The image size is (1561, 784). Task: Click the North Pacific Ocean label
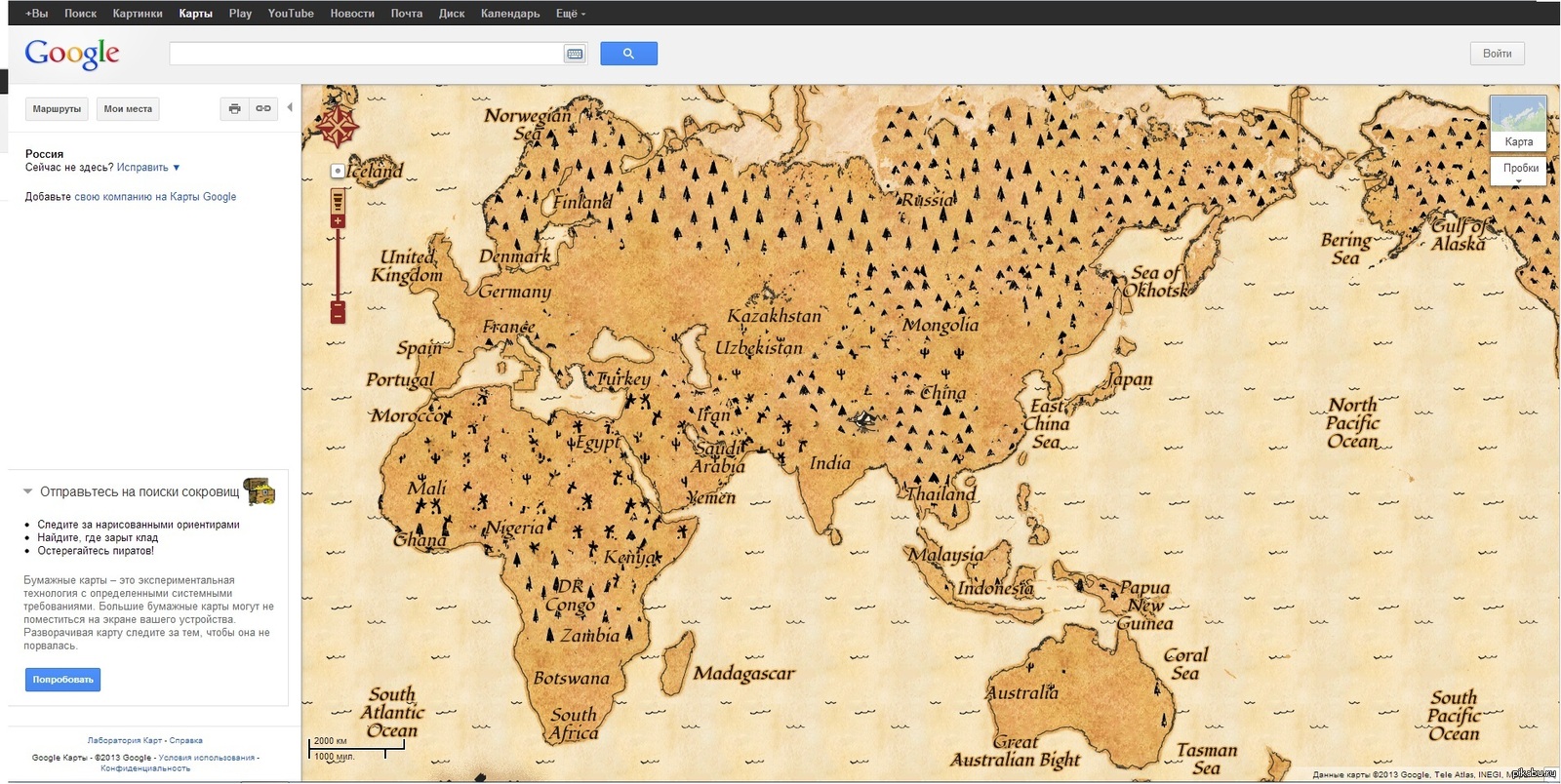point(1352,422)
